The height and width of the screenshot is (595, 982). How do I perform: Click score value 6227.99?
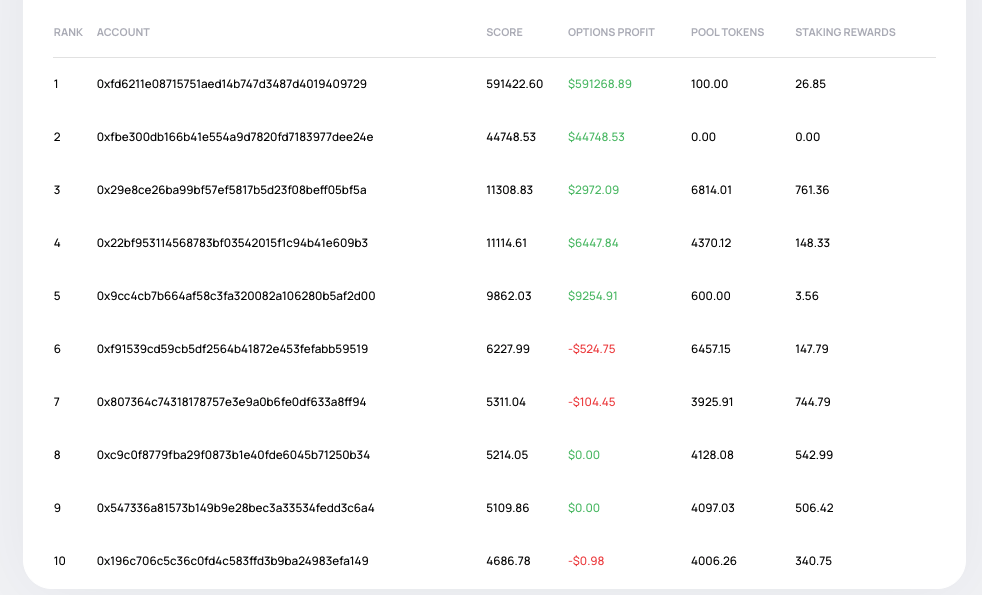click(x=508, y=349)
